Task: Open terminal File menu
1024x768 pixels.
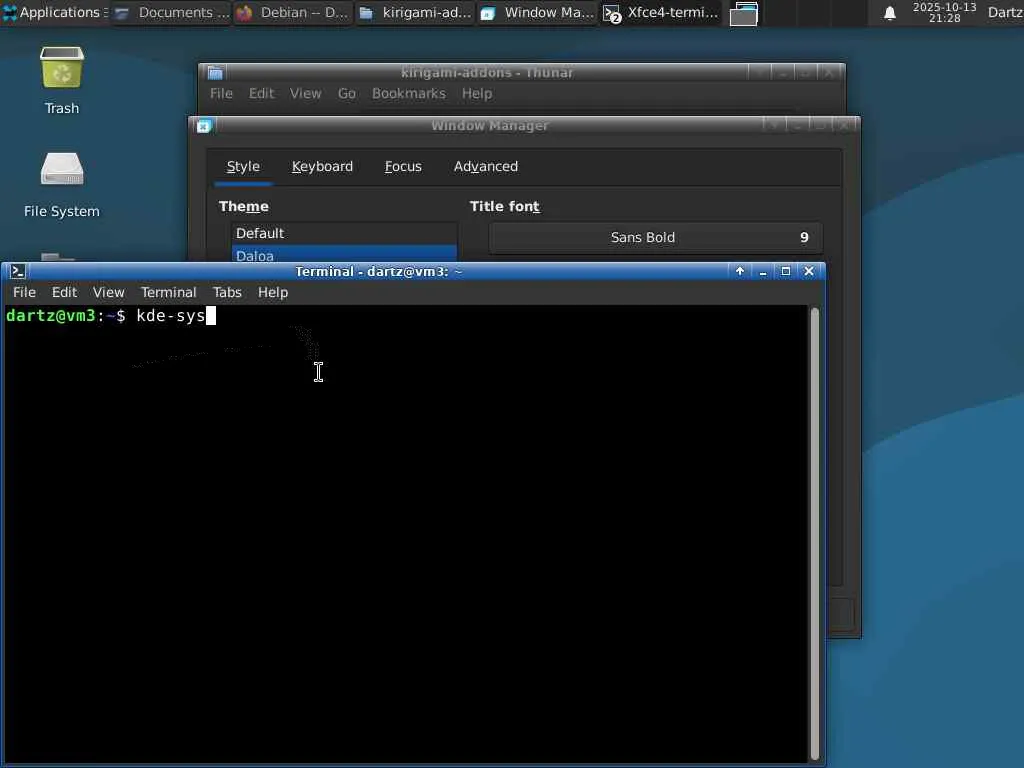Action: 24,293
